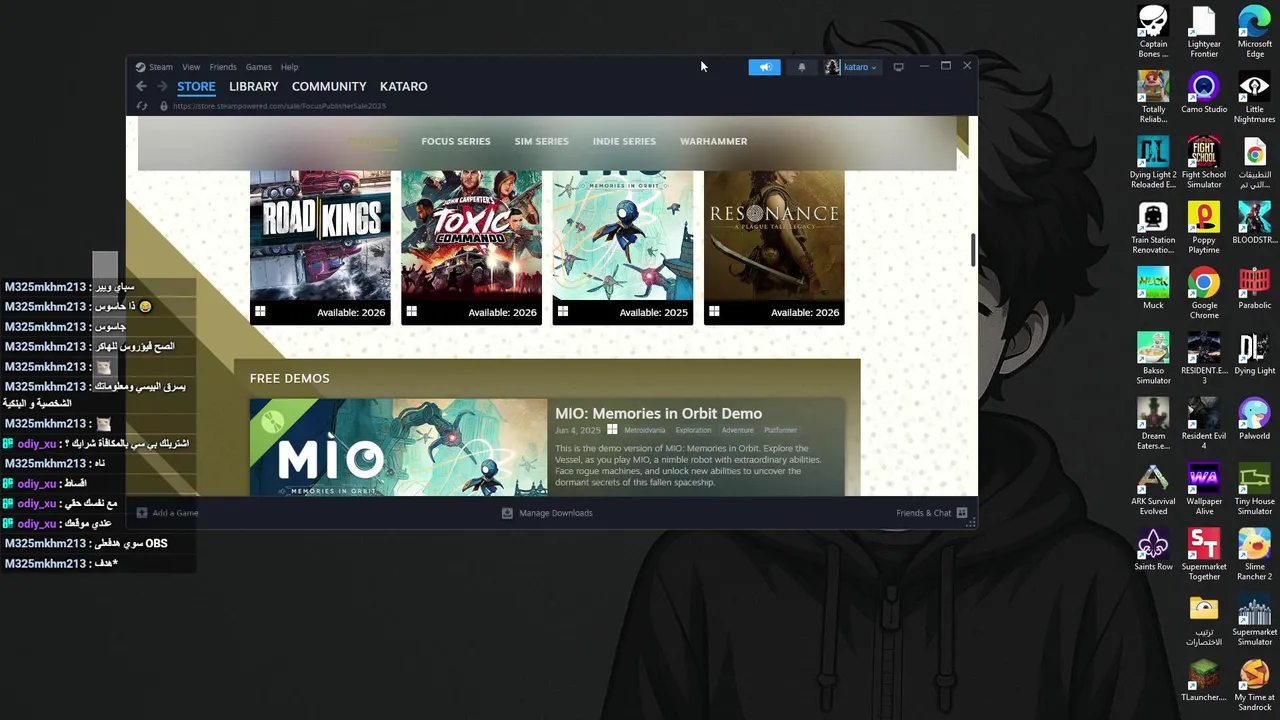This screenshot has width=1280, height=720.
Task: Click the store page vertical scrollbar
Action: tap(972, 251)
